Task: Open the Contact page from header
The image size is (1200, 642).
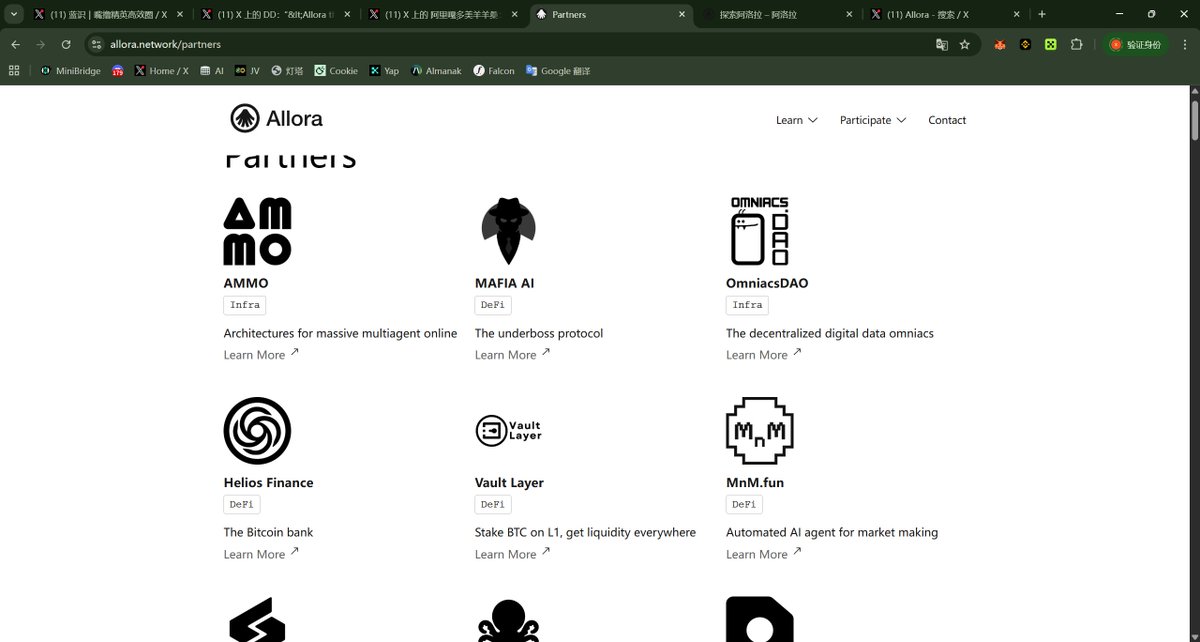Action: coord(947,120)
